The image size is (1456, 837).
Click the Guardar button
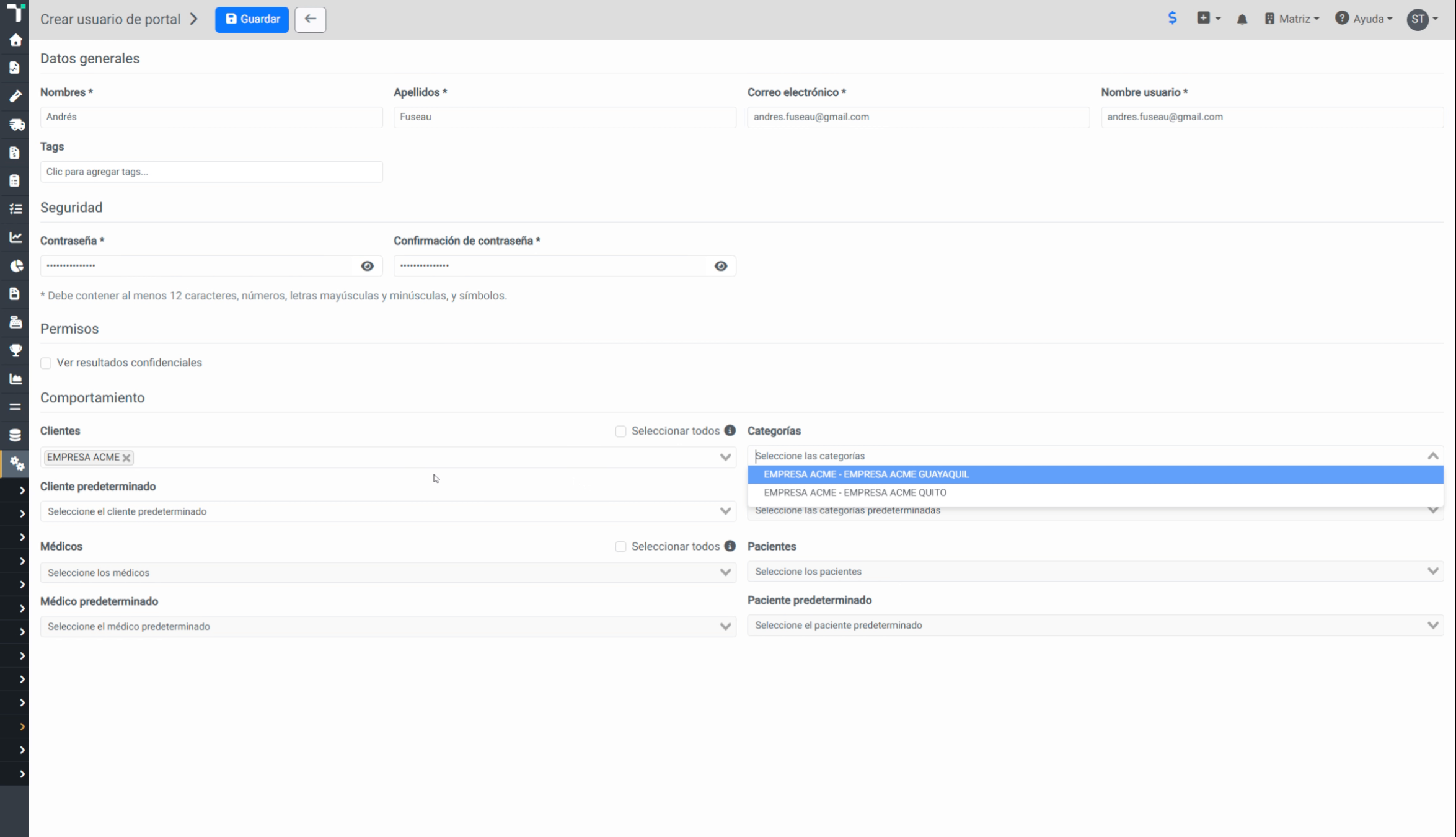252,19
